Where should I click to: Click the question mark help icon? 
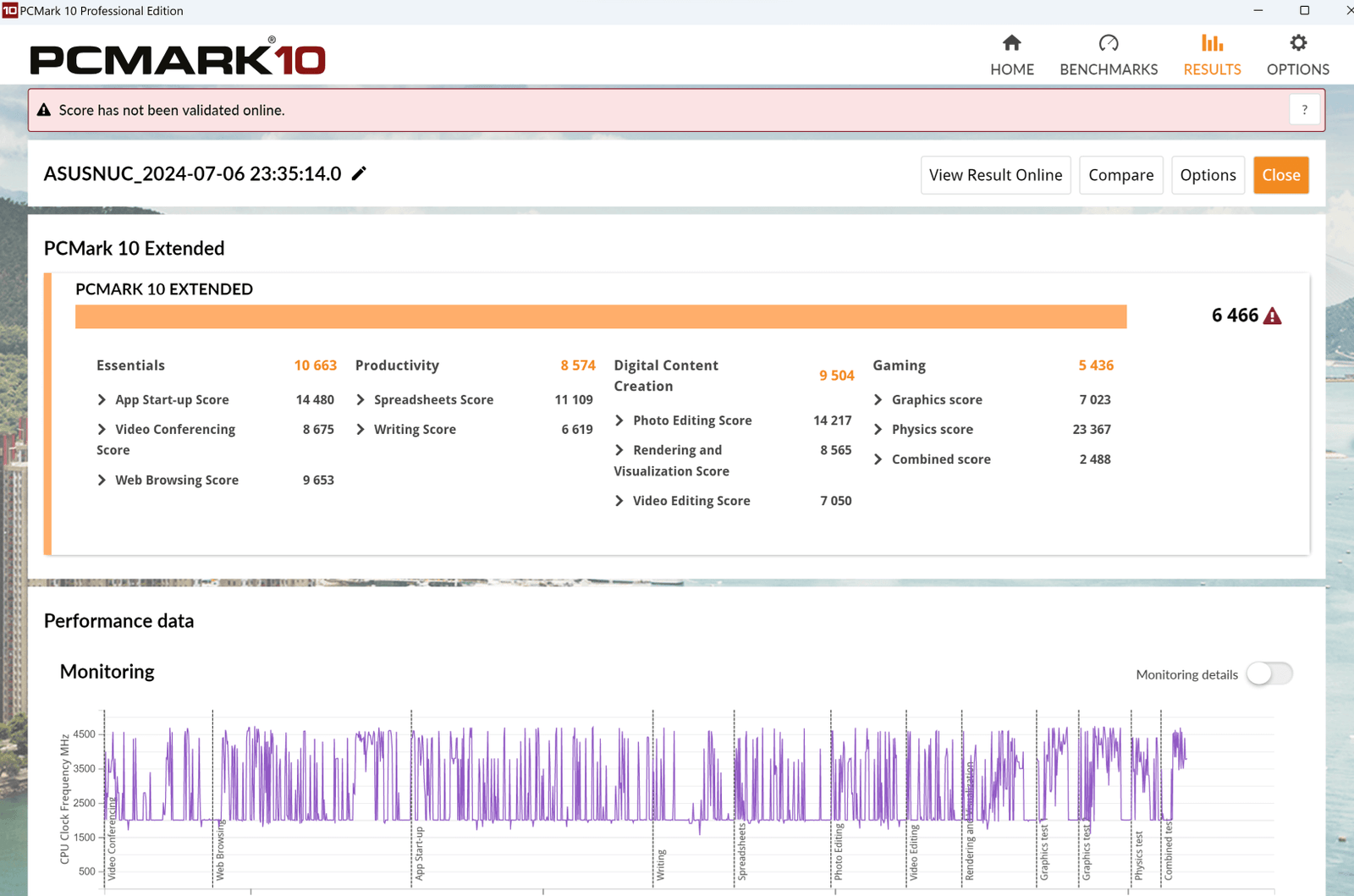point(1304,110)
